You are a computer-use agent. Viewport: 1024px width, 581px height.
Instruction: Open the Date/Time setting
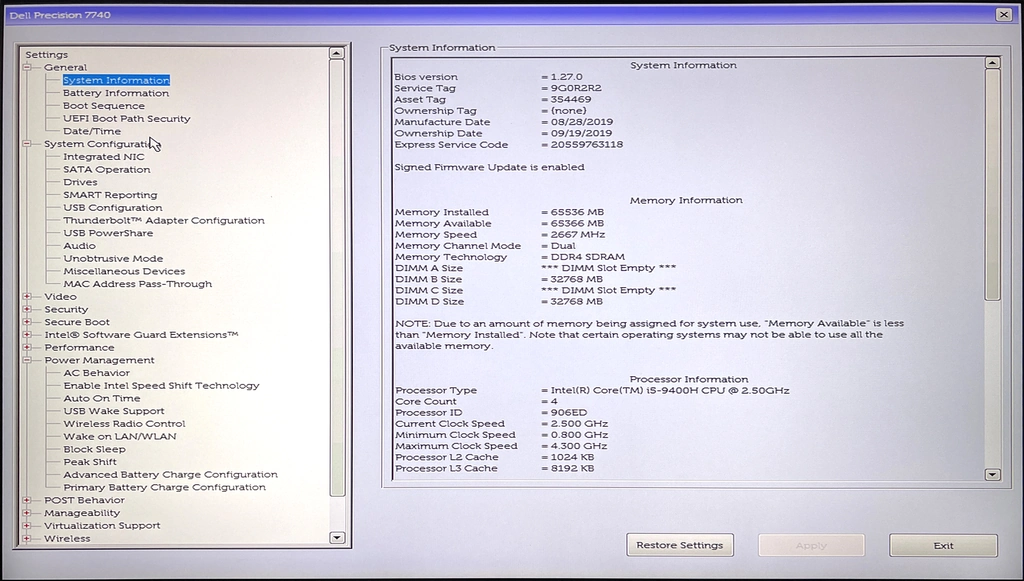click(91, 131)
